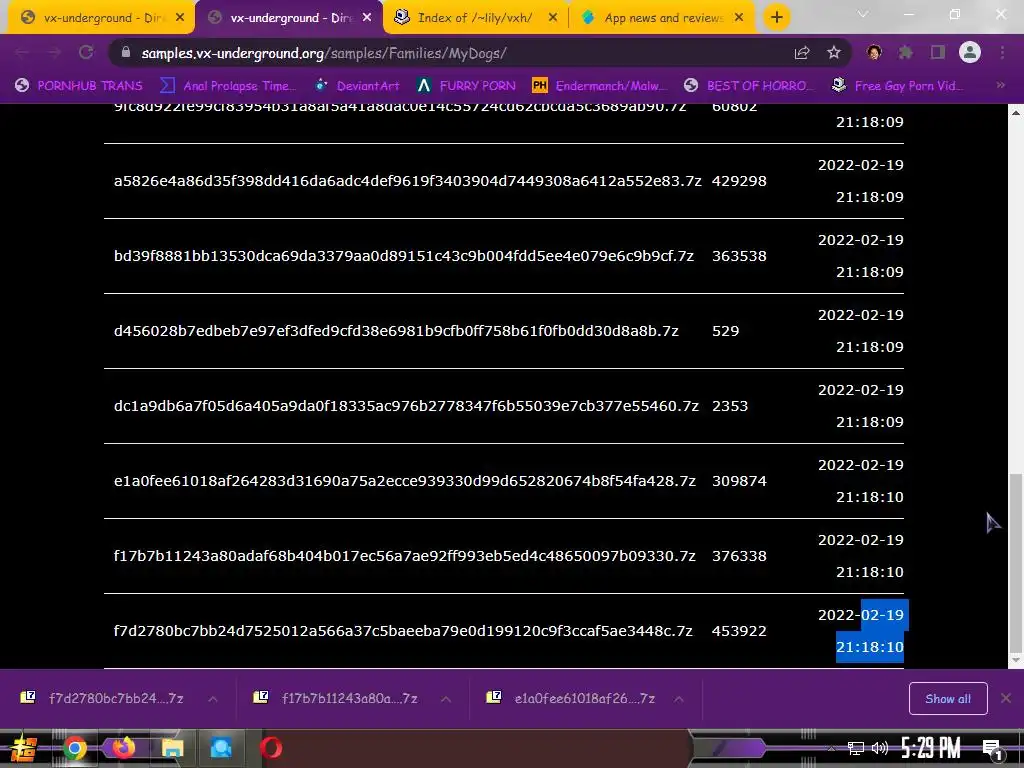Image resolution: width=1024 pixels, height=768 pixels.
Task: Toggle Chrome side panel
Action: 938,52
